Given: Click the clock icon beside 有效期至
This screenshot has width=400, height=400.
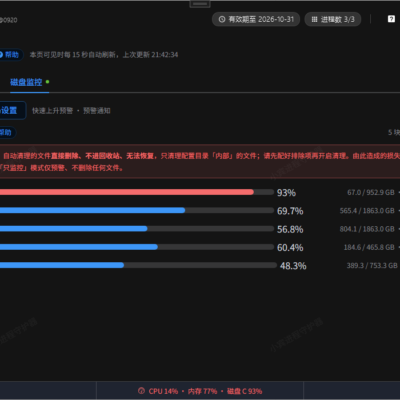Looking at the screenshot, I should pyautogui.click(x=222, y=19).
